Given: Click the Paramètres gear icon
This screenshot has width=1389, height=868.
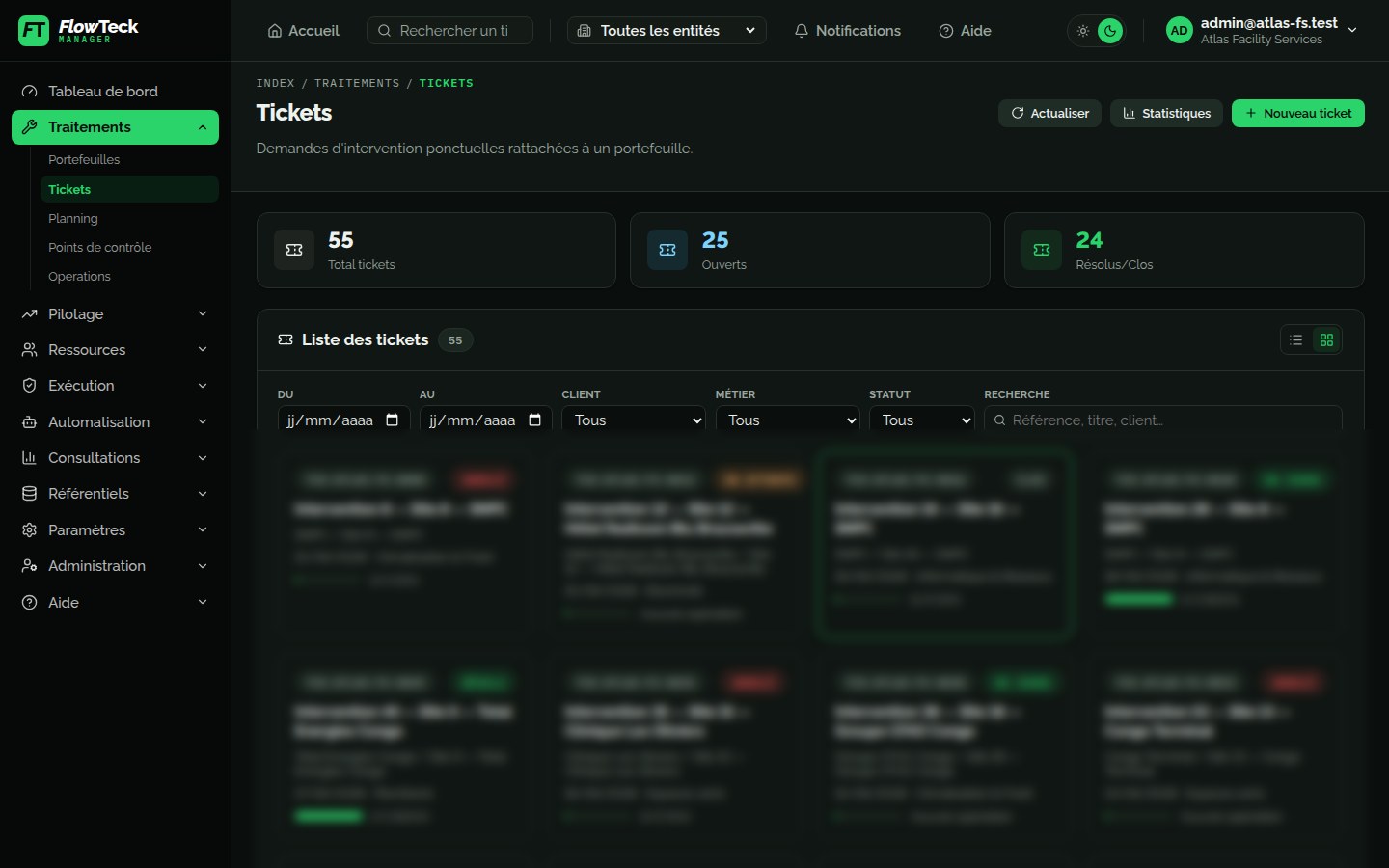Looking at the screenshot, I should pos(30,530).
